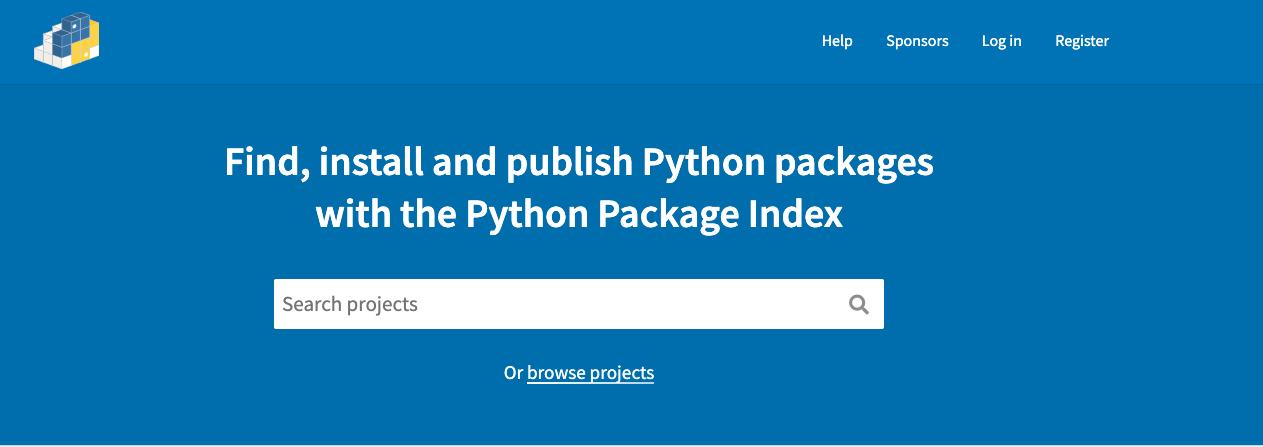Submit search using the magnifier button
The width and height of the screenshot is (1263, 447).
[858, 304]
